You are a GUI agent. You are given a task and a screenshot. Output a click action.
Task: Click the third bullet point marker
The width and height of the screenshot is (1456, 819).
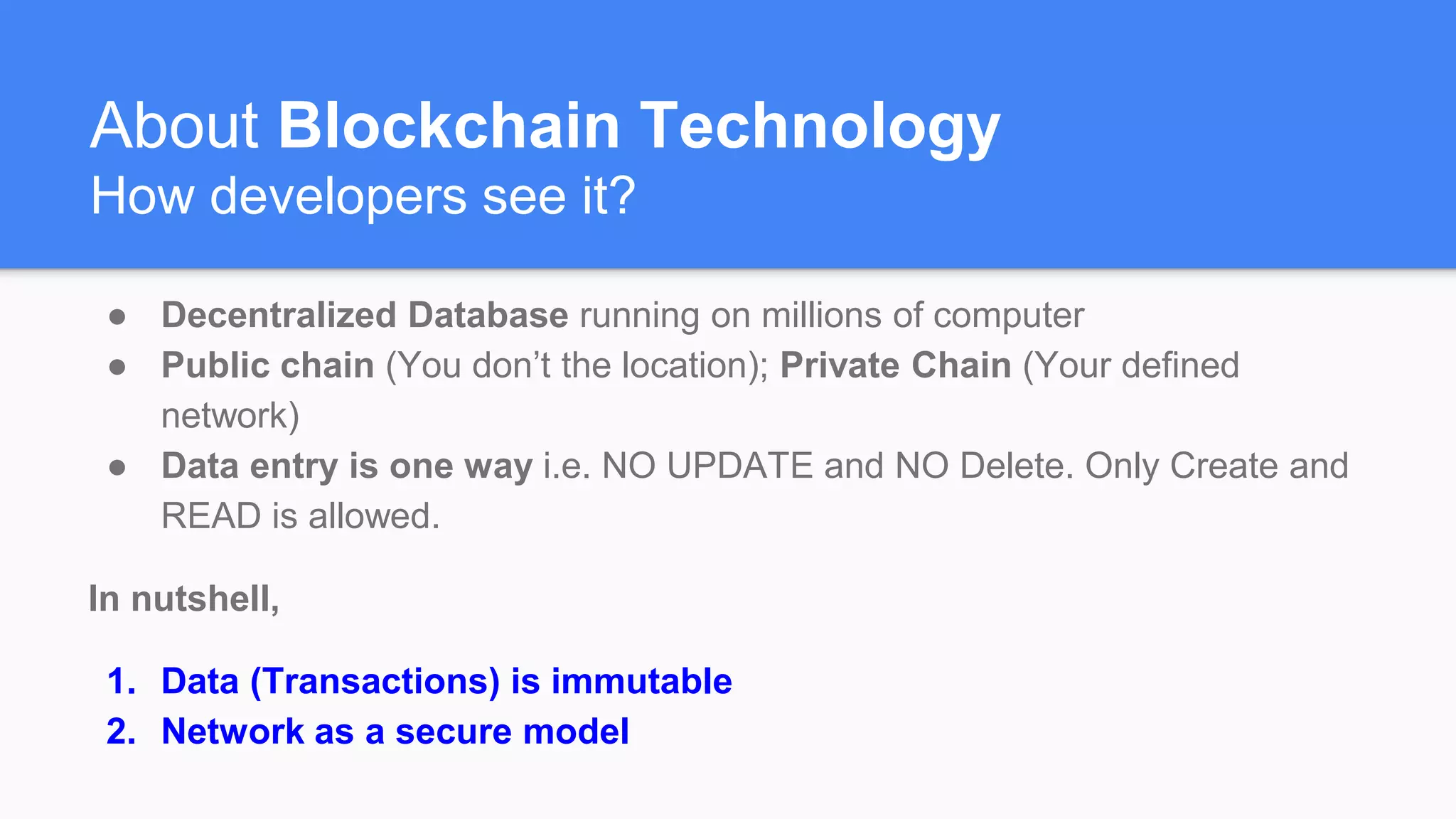[x=117, y=468]
